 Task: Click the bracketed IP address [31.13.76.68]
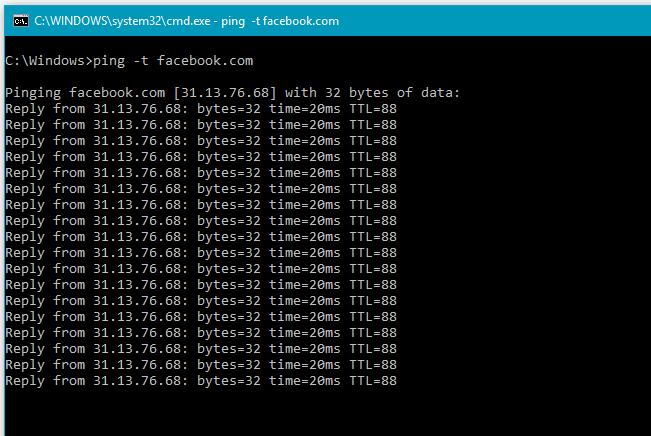click(x=214, y=93)
